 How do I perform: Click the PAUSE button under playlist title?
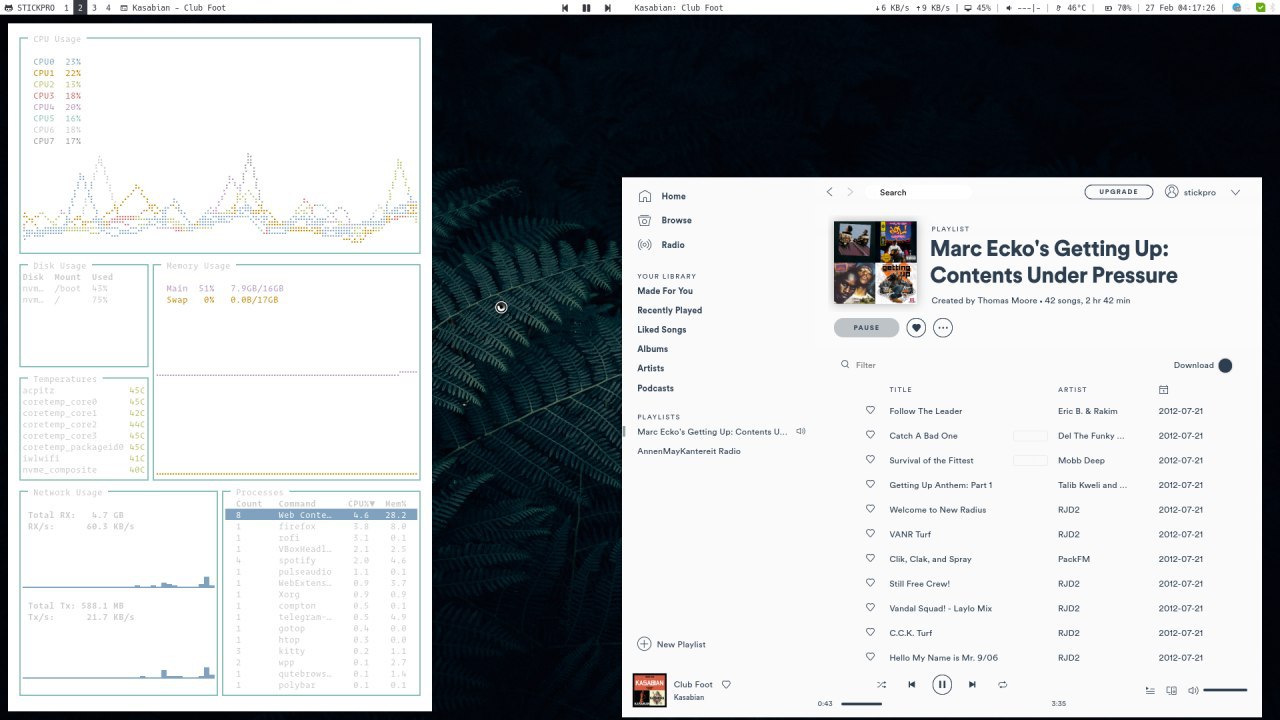click(866, 327)
